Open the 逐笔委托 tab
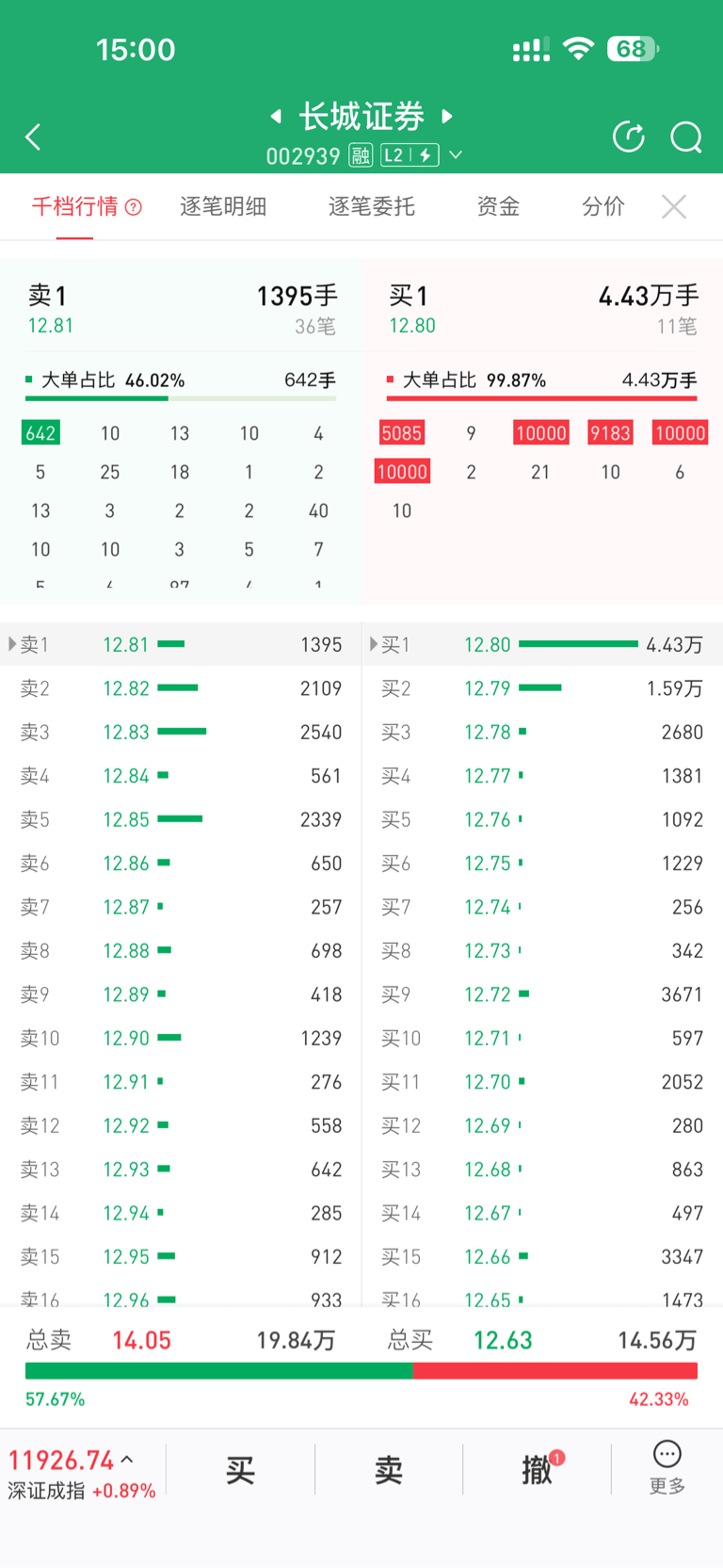723x1568 pixels. pos(371,206)
